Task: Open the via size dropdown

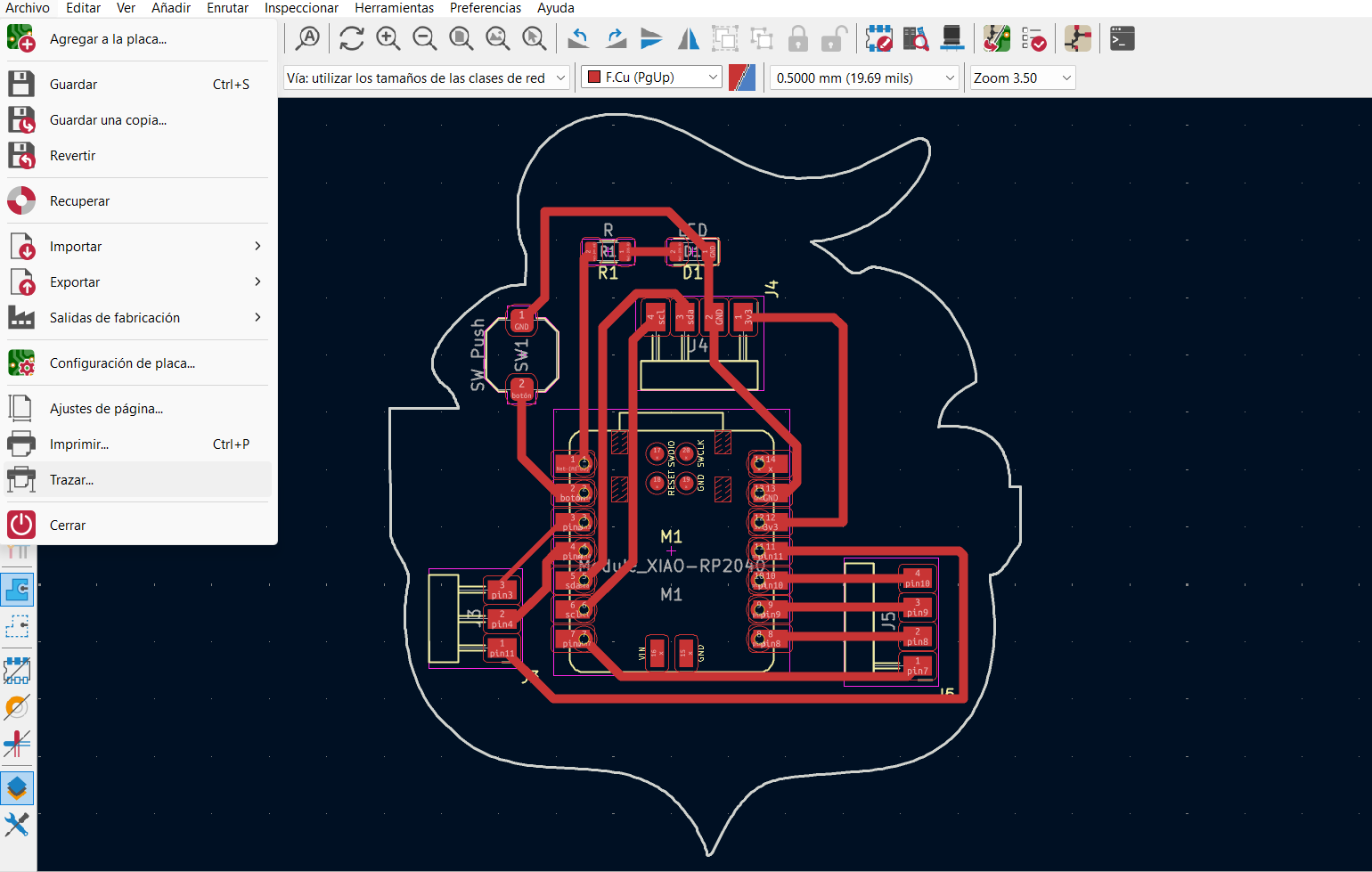Action: pos(426,77)
